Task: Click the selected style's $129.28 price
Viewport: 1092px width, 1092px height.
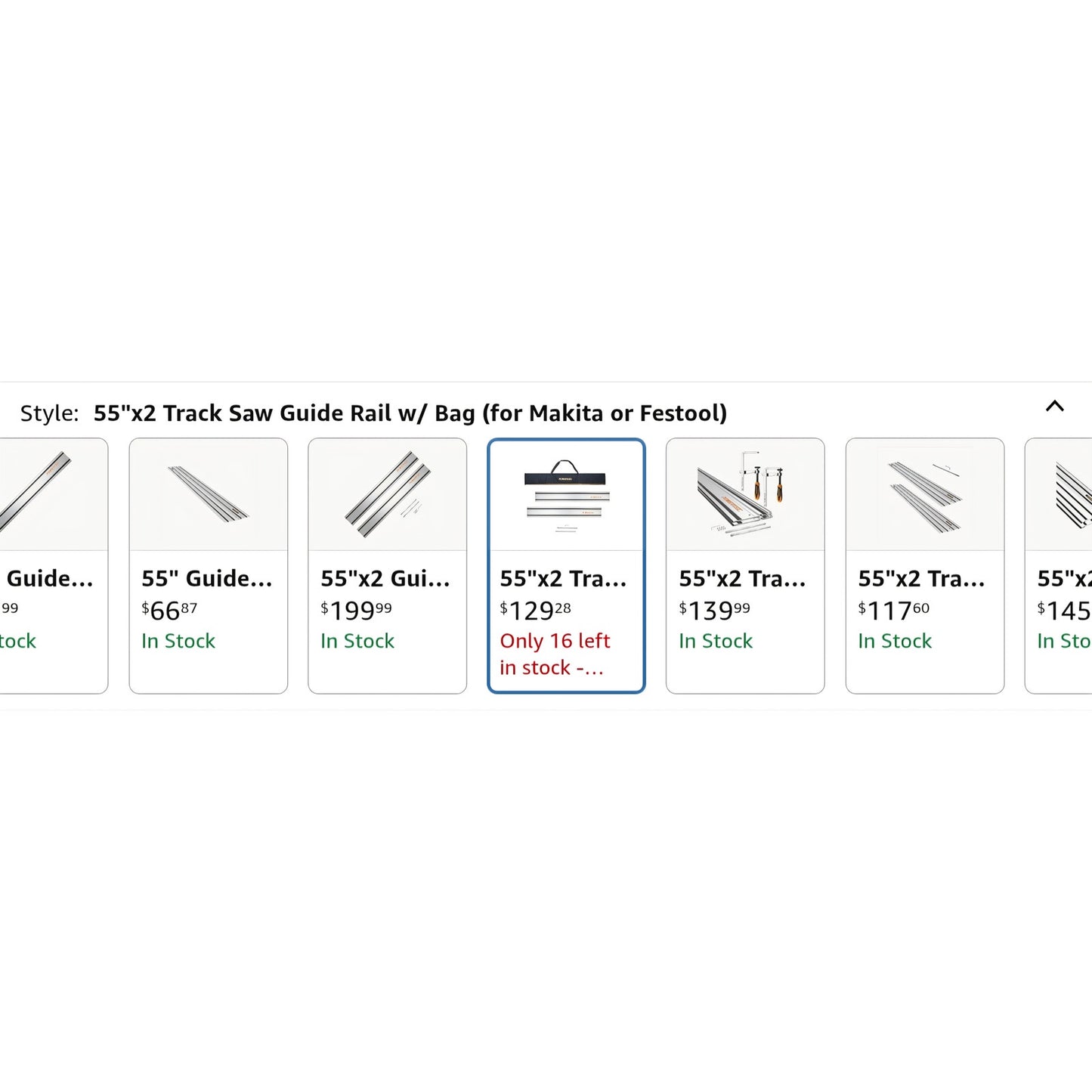Action: pos(535,610)
